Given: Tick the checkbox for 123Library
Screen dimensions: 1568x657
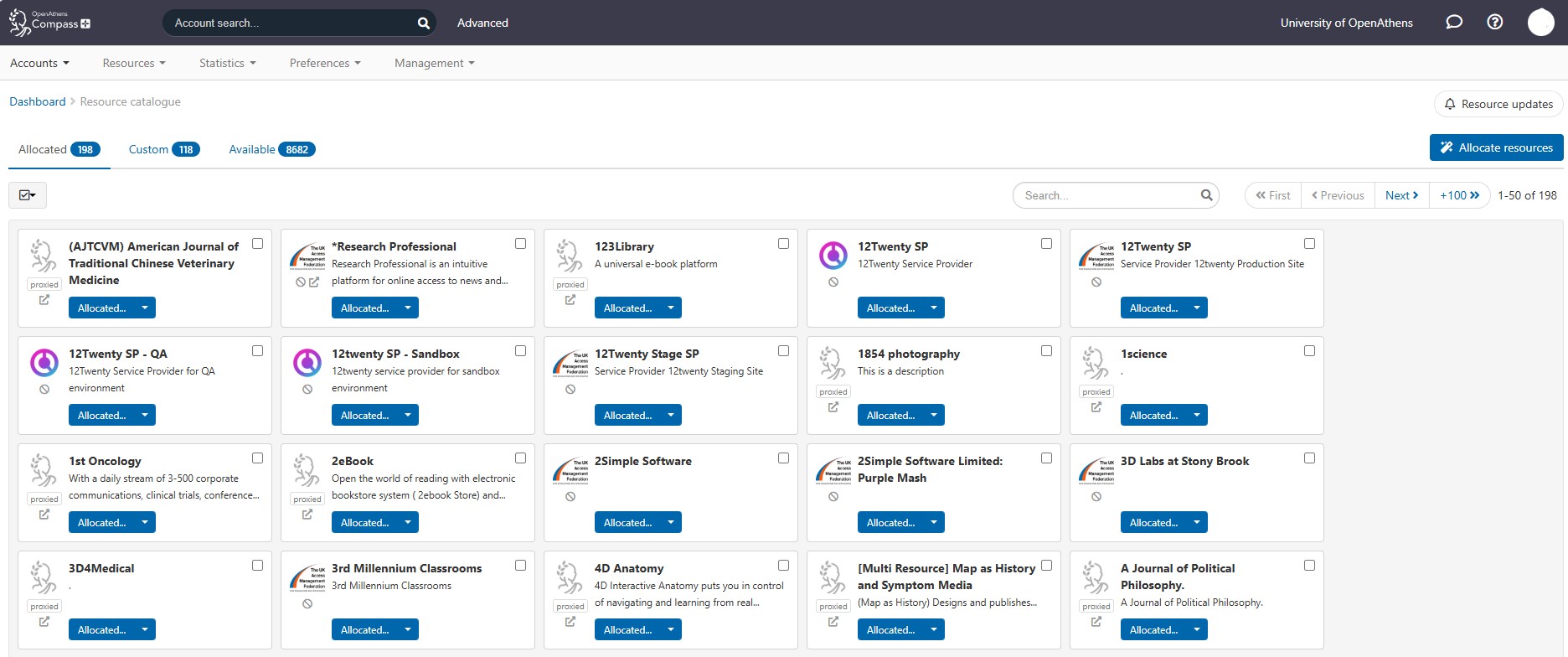Looking at the screenshot, I should point(783,244).
